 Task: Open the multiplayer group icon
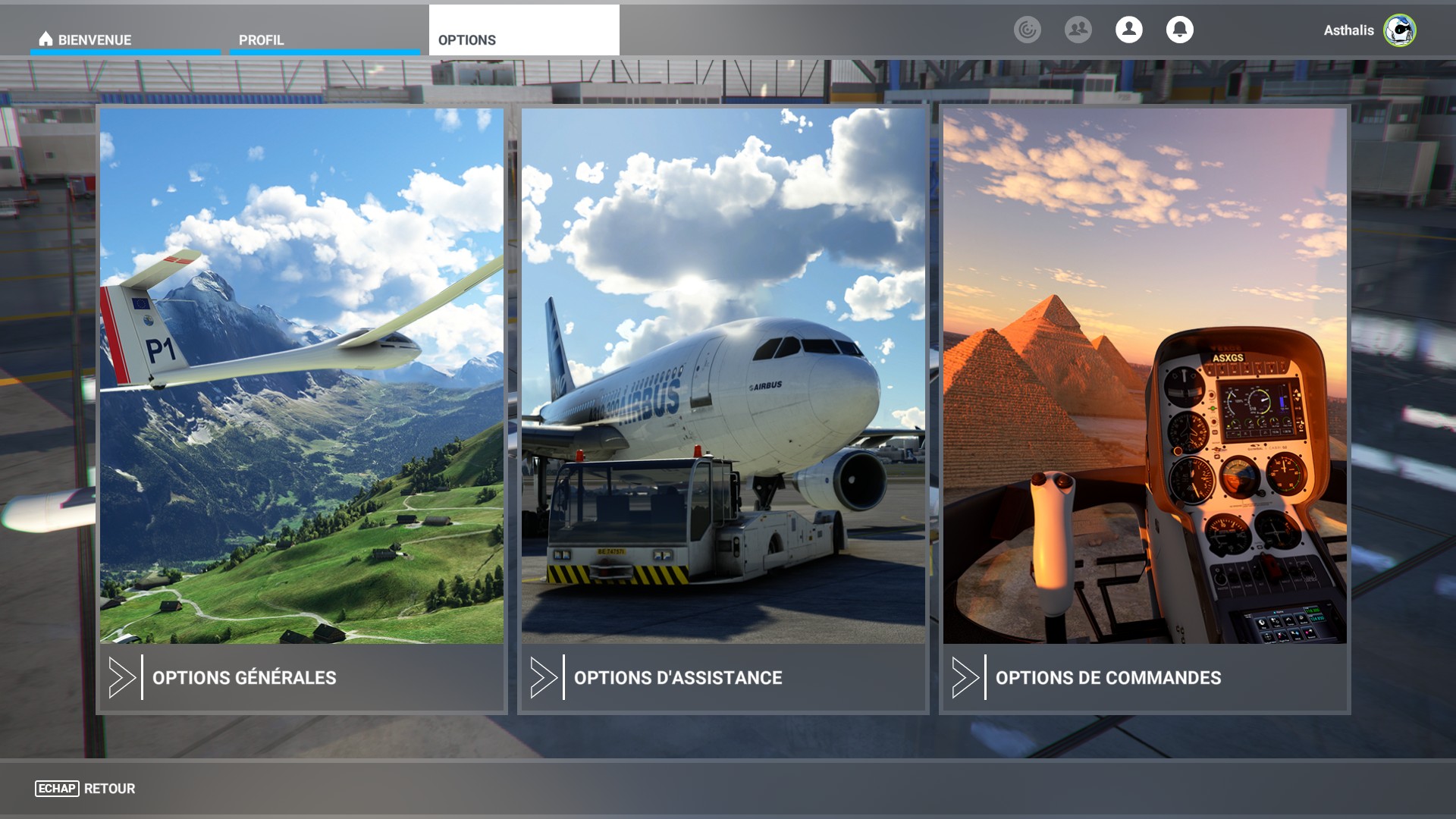[1078, 30]
